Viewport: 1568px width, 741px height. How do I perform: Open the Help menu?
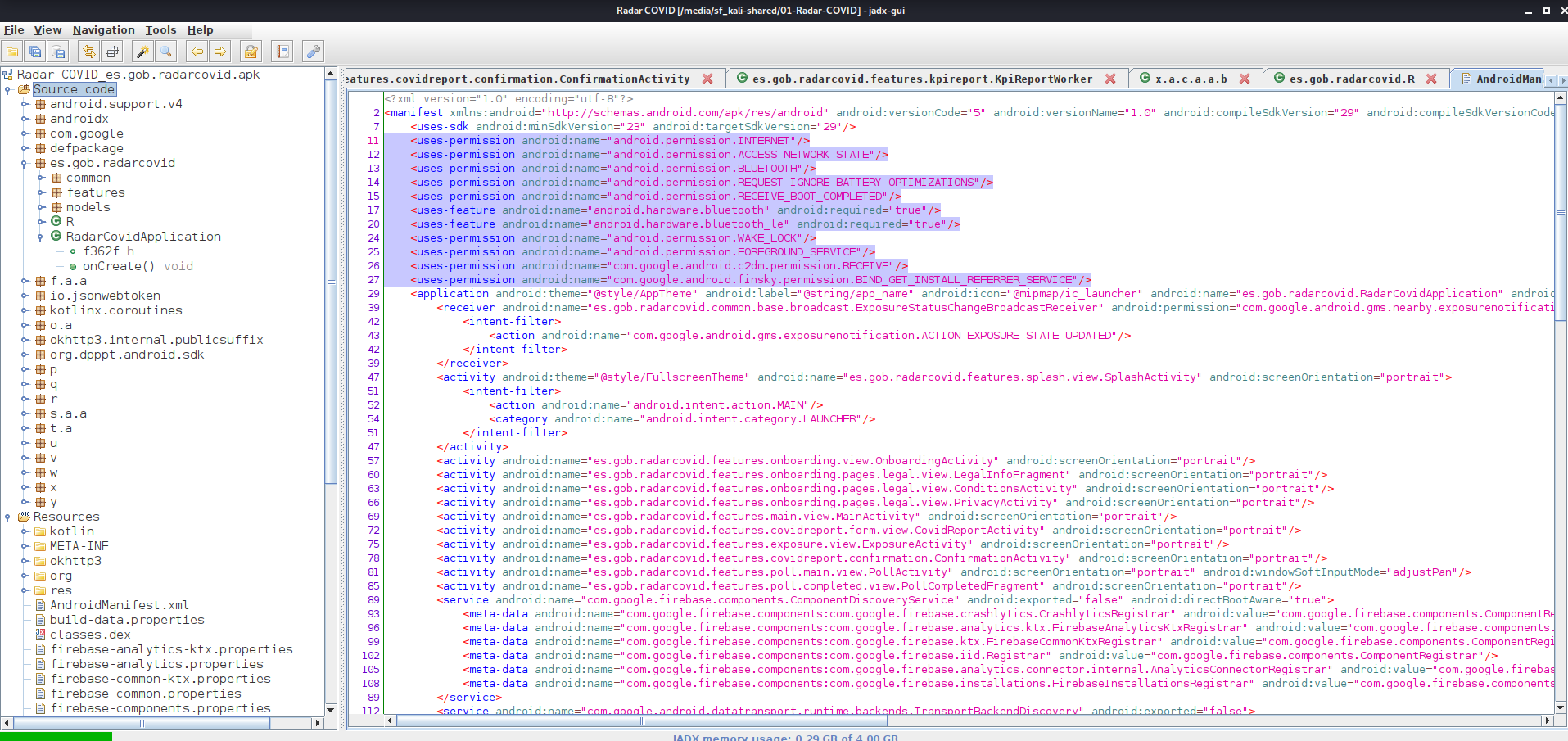point(201,29)
